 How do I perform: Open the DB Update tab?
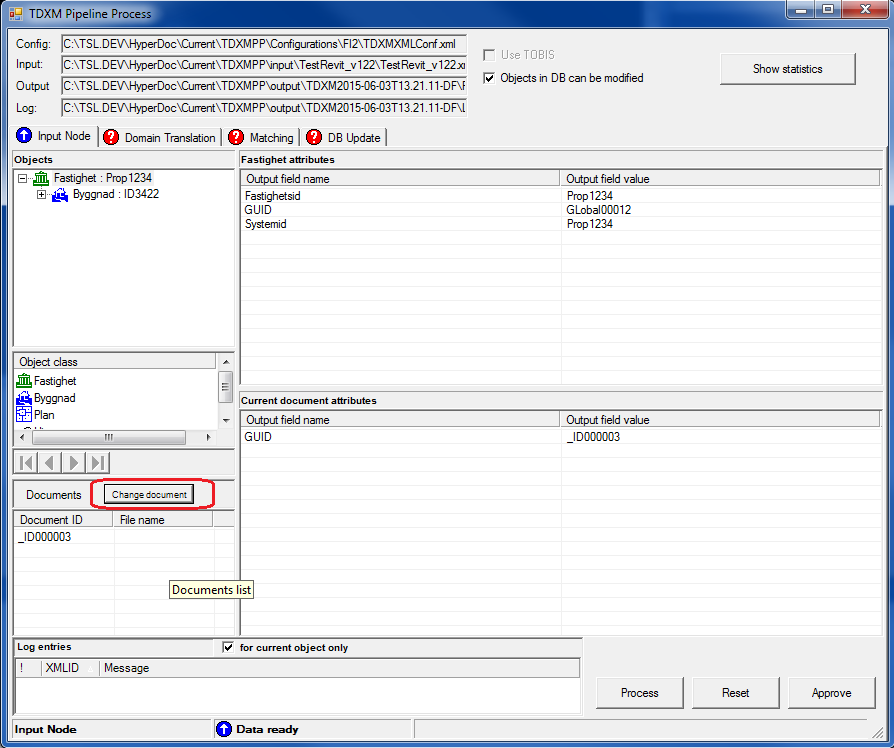tap(344, 138)
